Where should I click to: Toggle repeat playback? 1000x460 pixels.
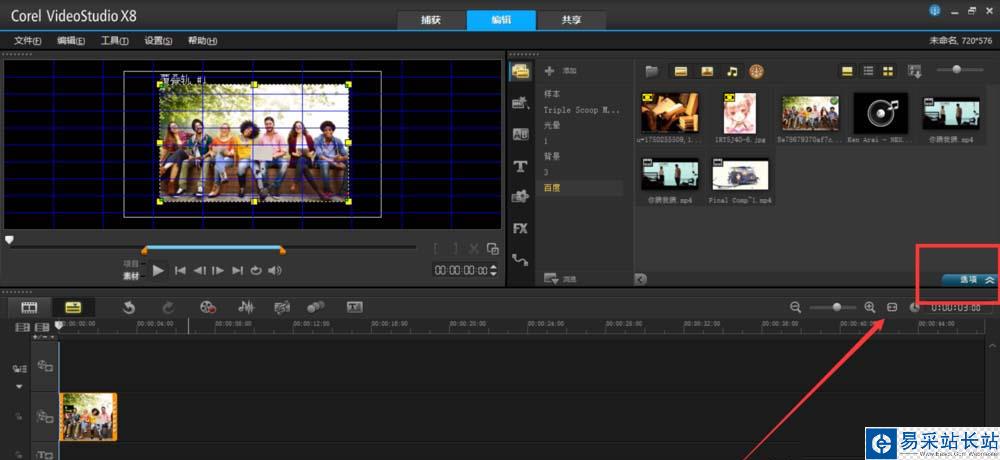[x=256, y=271]
